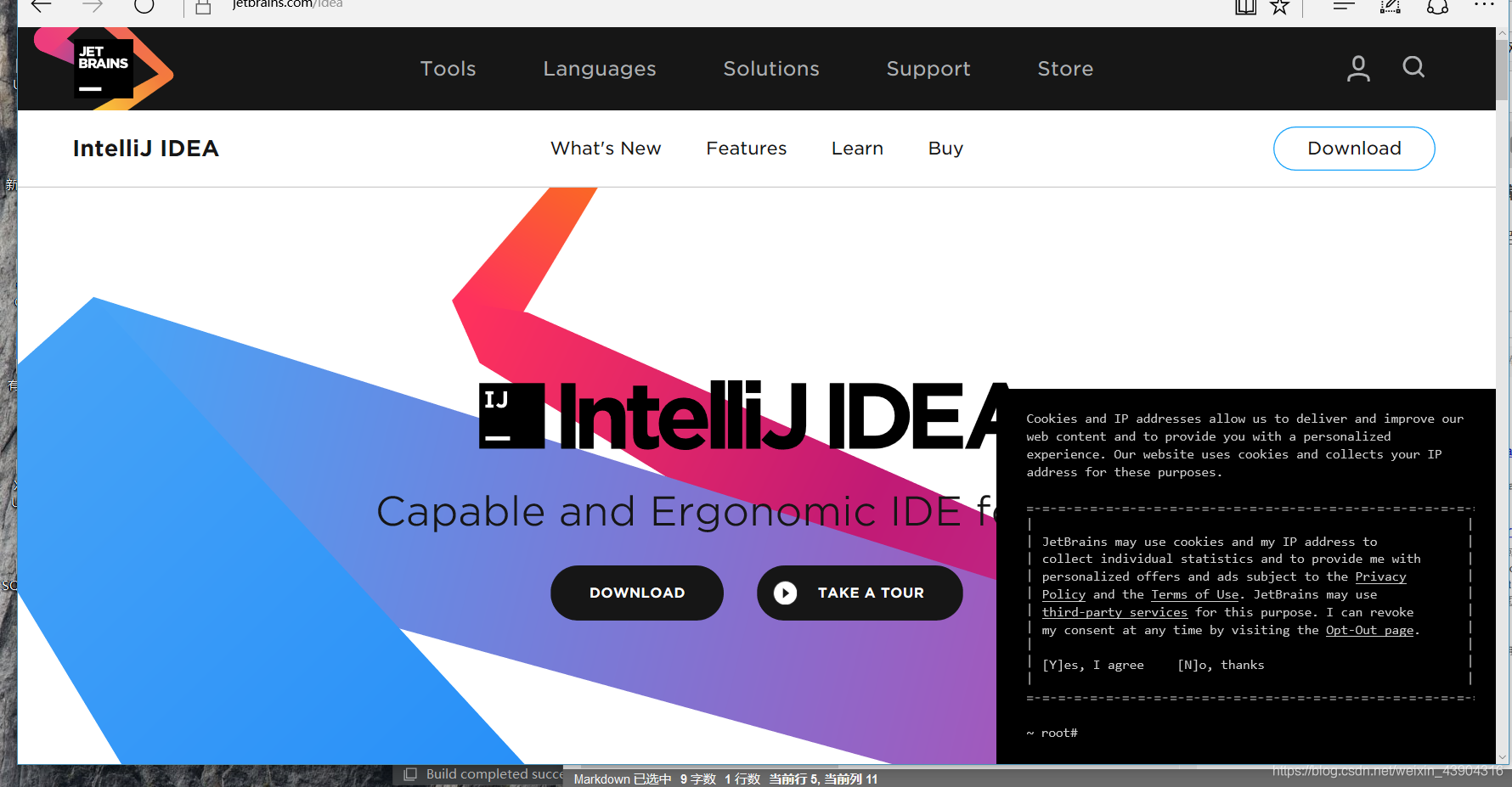
Task: Click the play icon in Take a Tour
Action: 785,593
